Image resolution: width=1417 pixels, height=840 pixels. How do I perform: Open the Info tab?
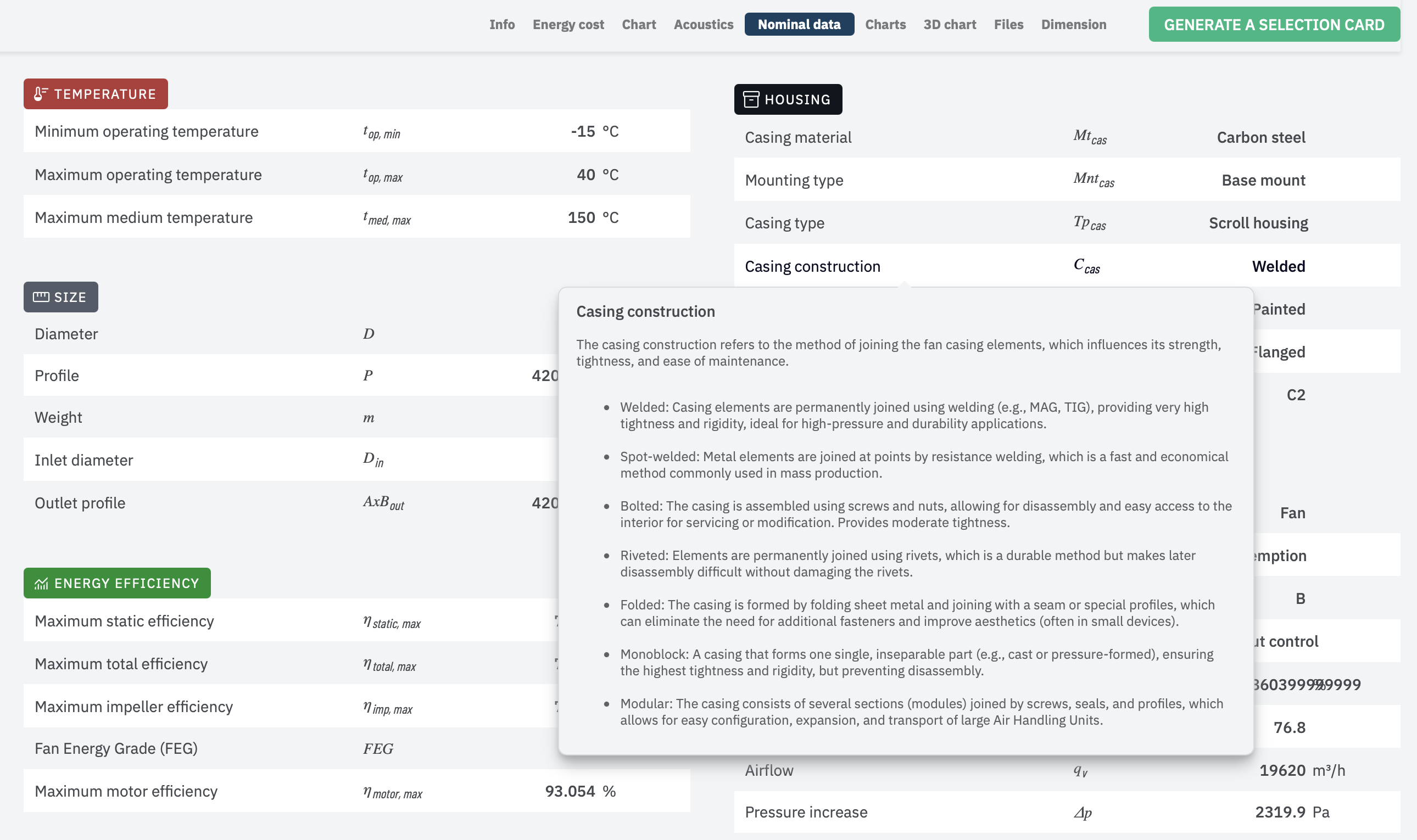(x=501, y=24)
